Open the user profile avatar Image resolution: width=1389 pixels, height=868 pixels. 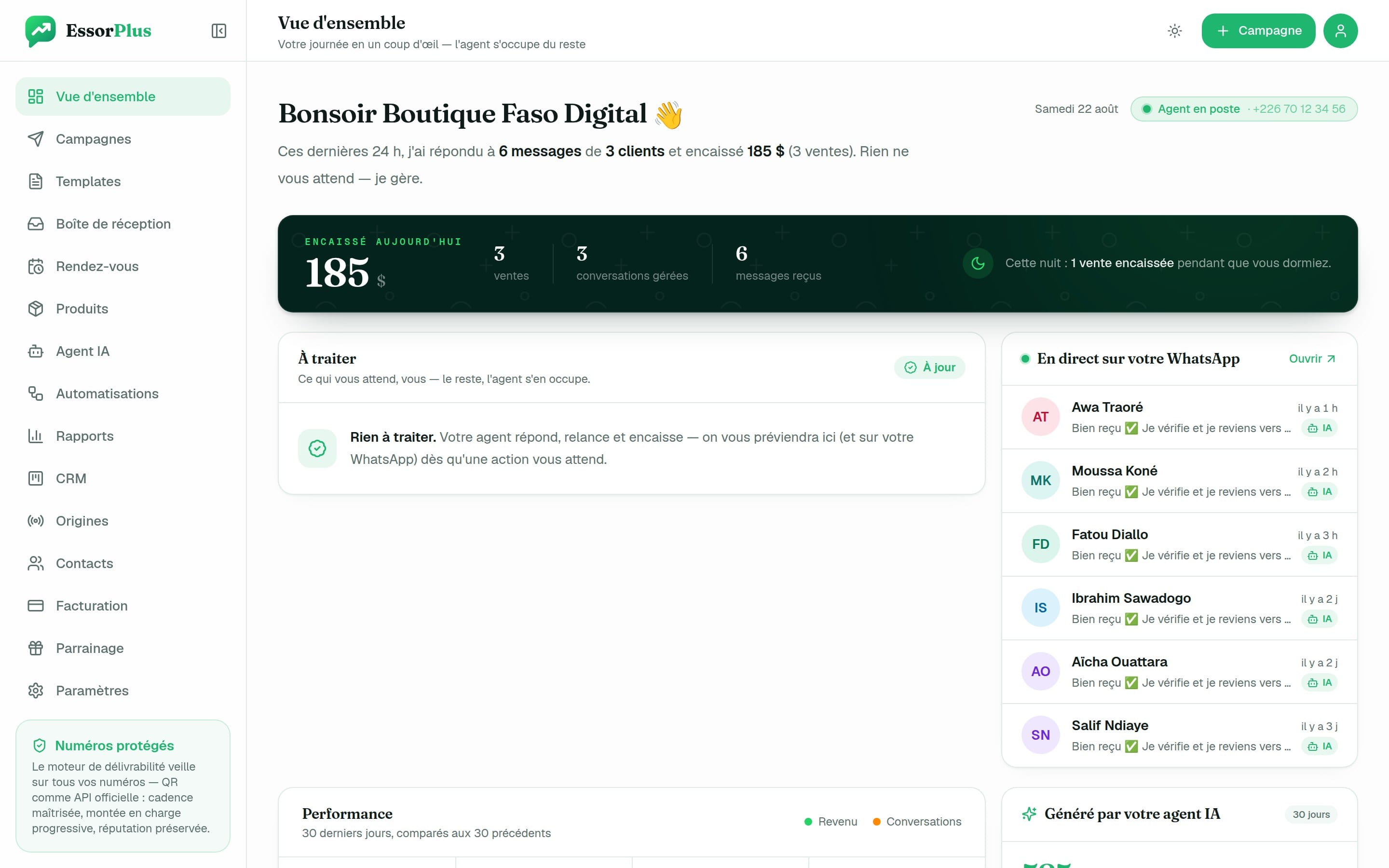pos(1340,30)
